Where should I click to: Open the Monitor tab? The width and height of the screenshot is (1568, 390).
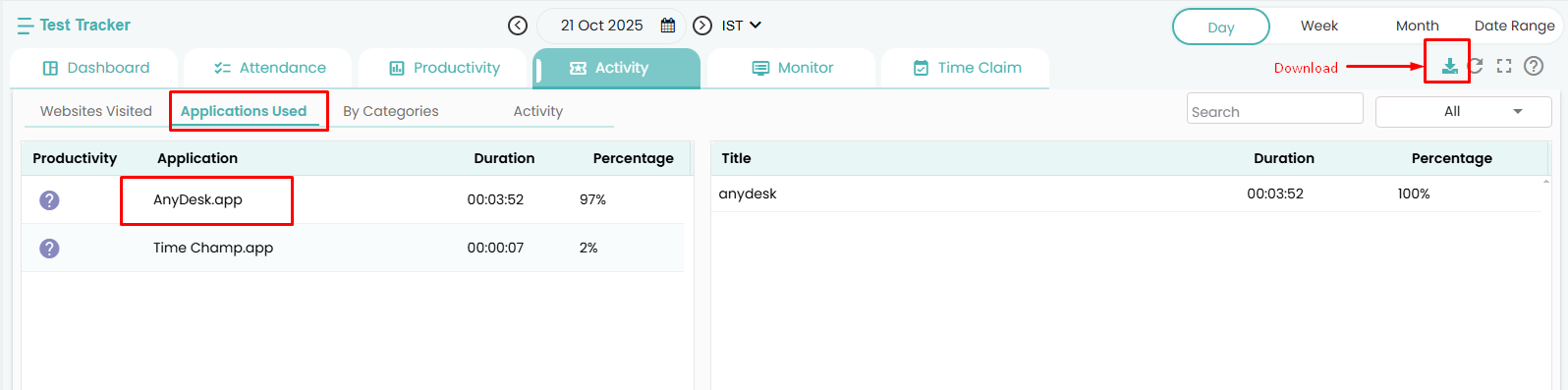point(792,68)
